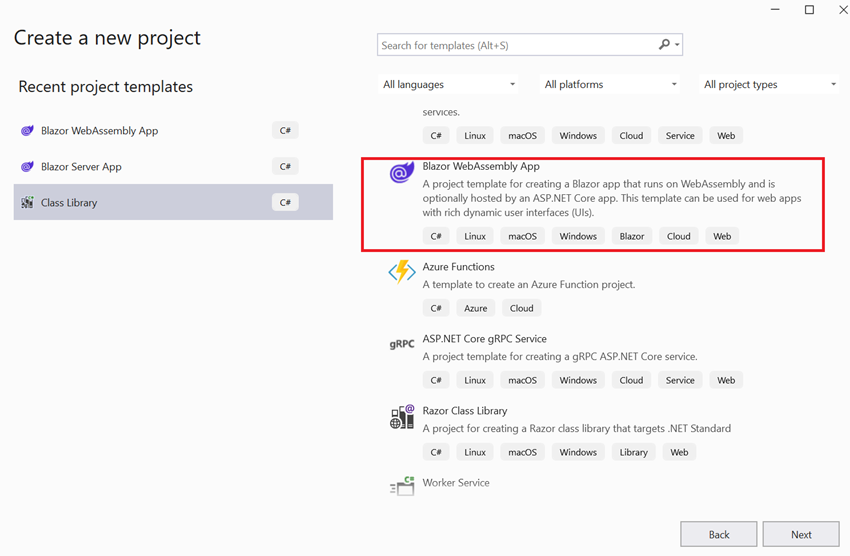
Task: Click the Cloud tag under Azure Functions
Action: [x=521, y=308]
